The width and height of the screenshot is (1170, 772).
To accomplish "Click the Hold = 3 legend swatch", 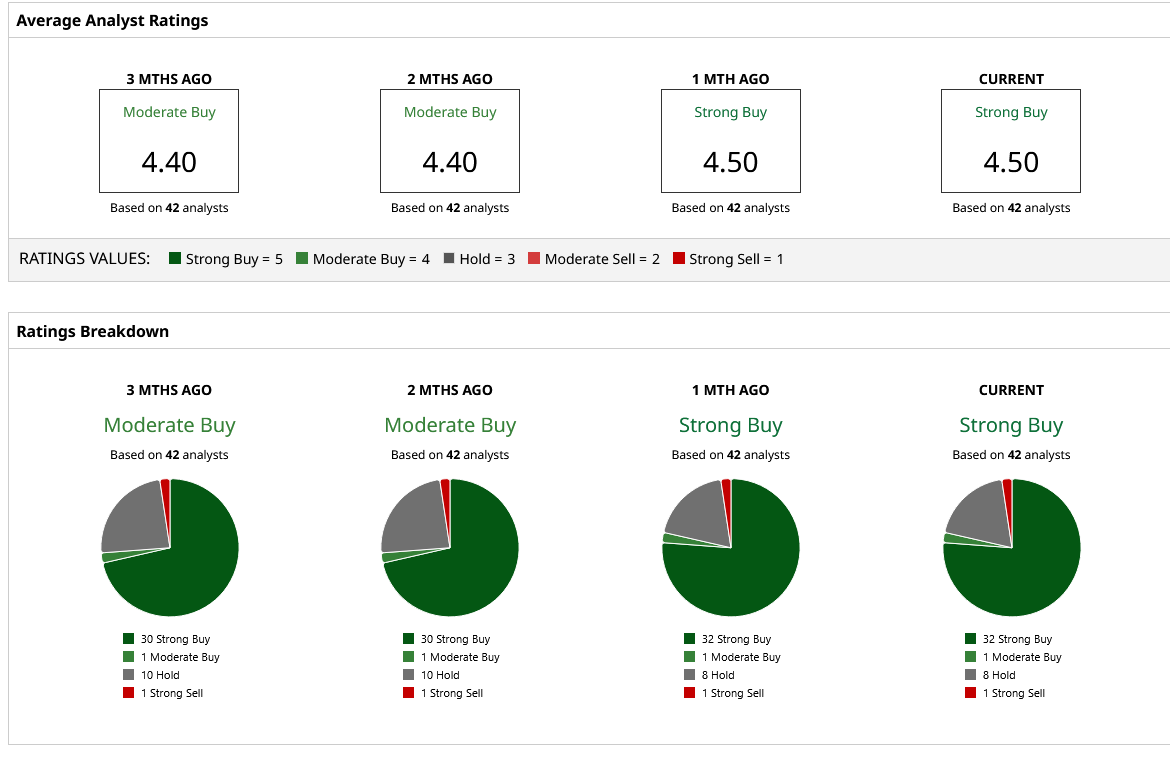I will 449,258.
